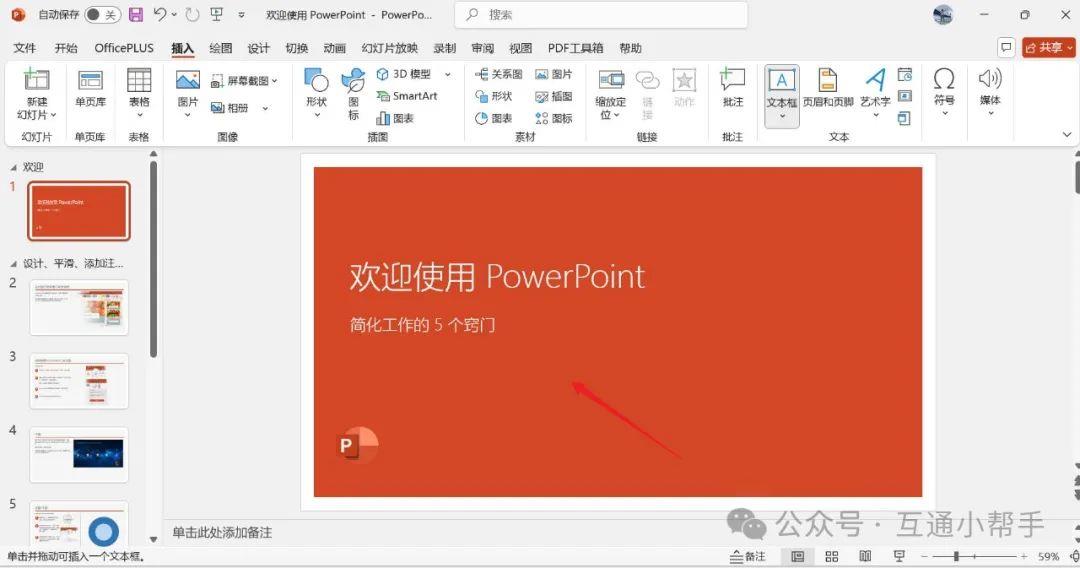Screen dimensions: 1080x568
Task: Toggle 自动保存 AutoSave switch
Action: 102,14
